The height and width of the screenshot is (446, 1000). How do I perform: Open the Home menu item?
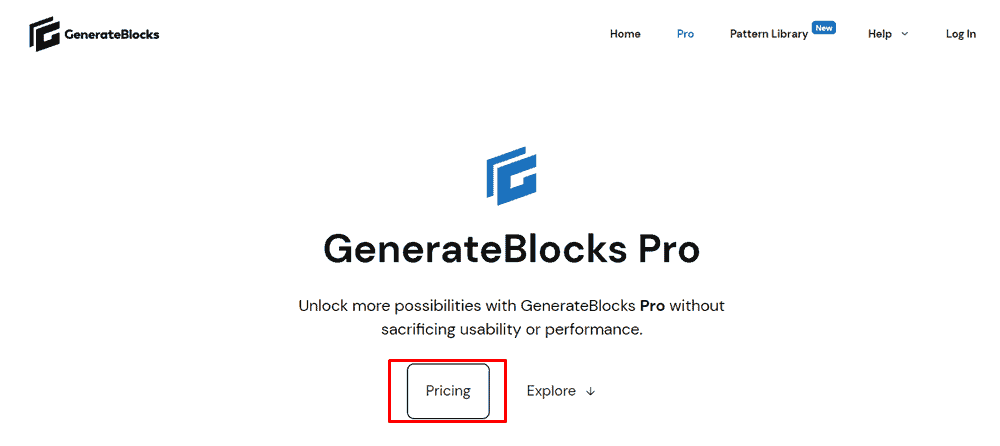tap(625, 34)
